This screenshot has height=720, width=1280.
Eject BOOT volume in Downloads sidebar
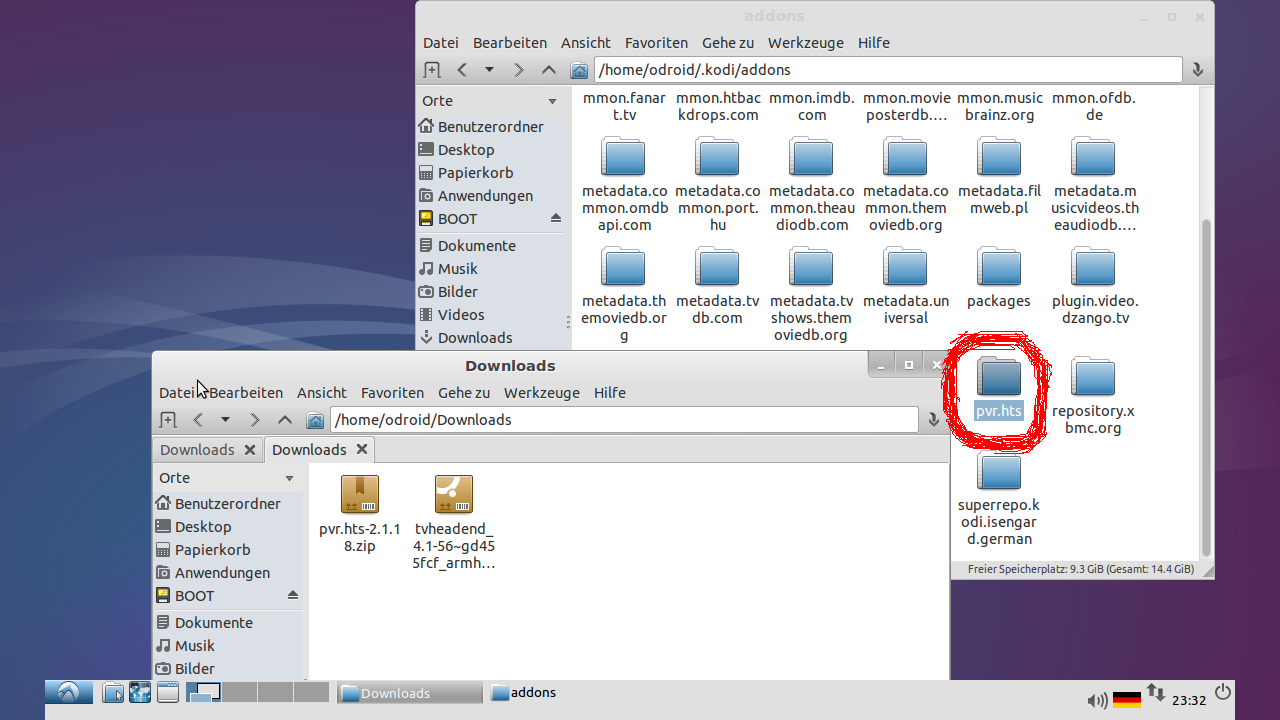click(293, 595)
